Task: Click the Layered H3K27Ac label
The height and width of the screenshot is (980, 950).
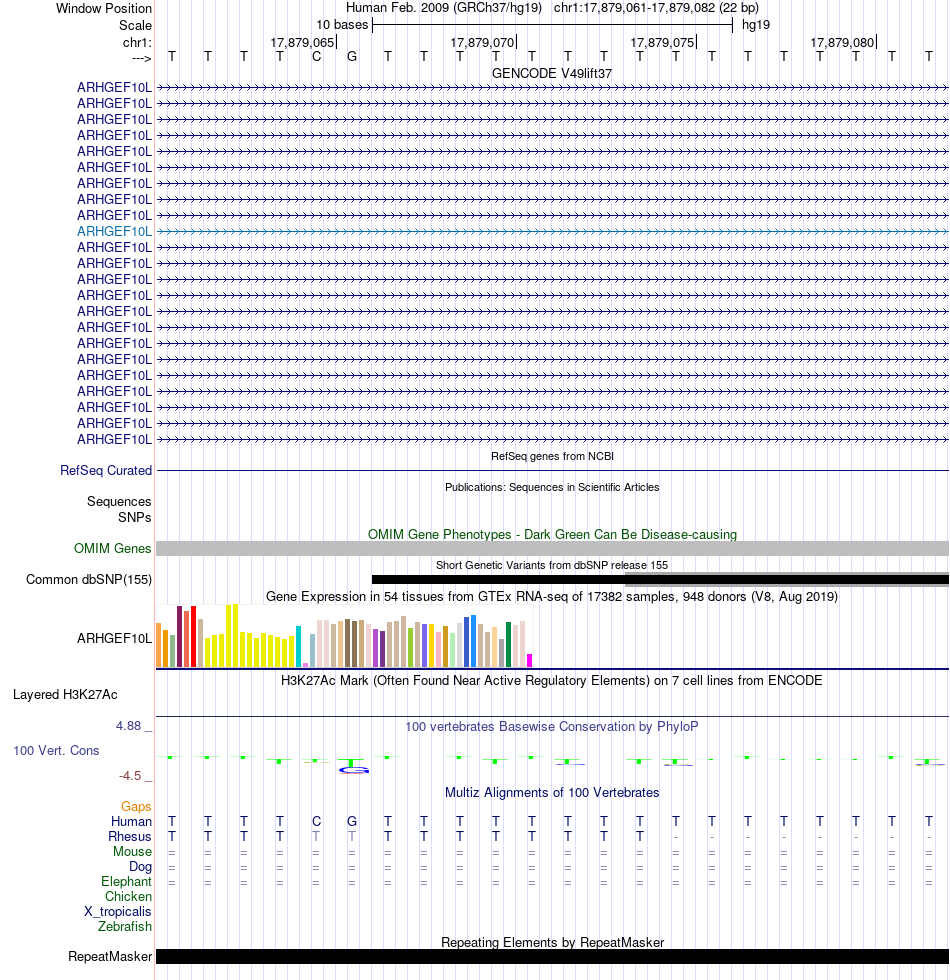Action: (x=65, y=694)
